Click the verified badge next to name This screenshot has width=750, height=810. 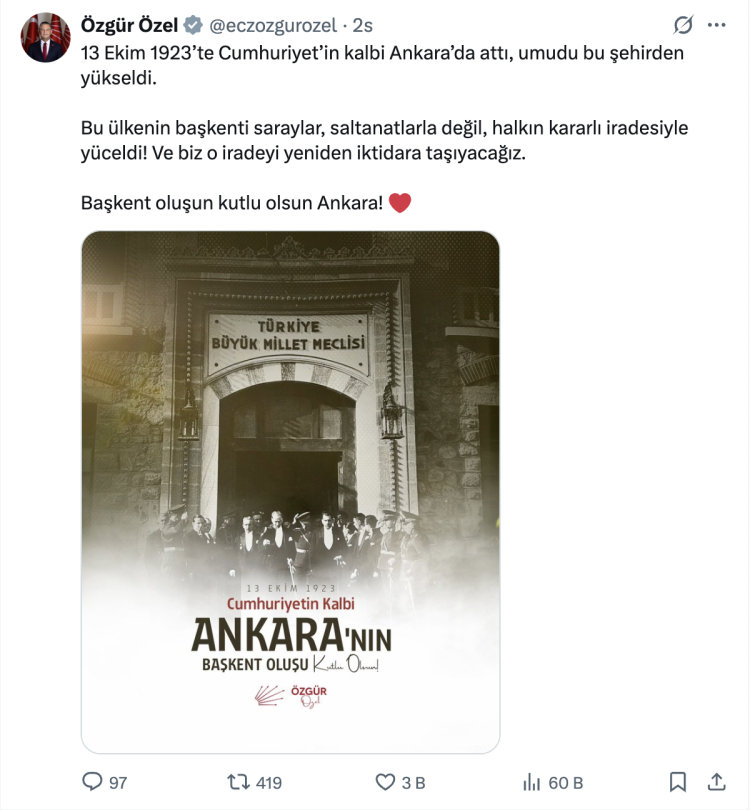(193, 25)
